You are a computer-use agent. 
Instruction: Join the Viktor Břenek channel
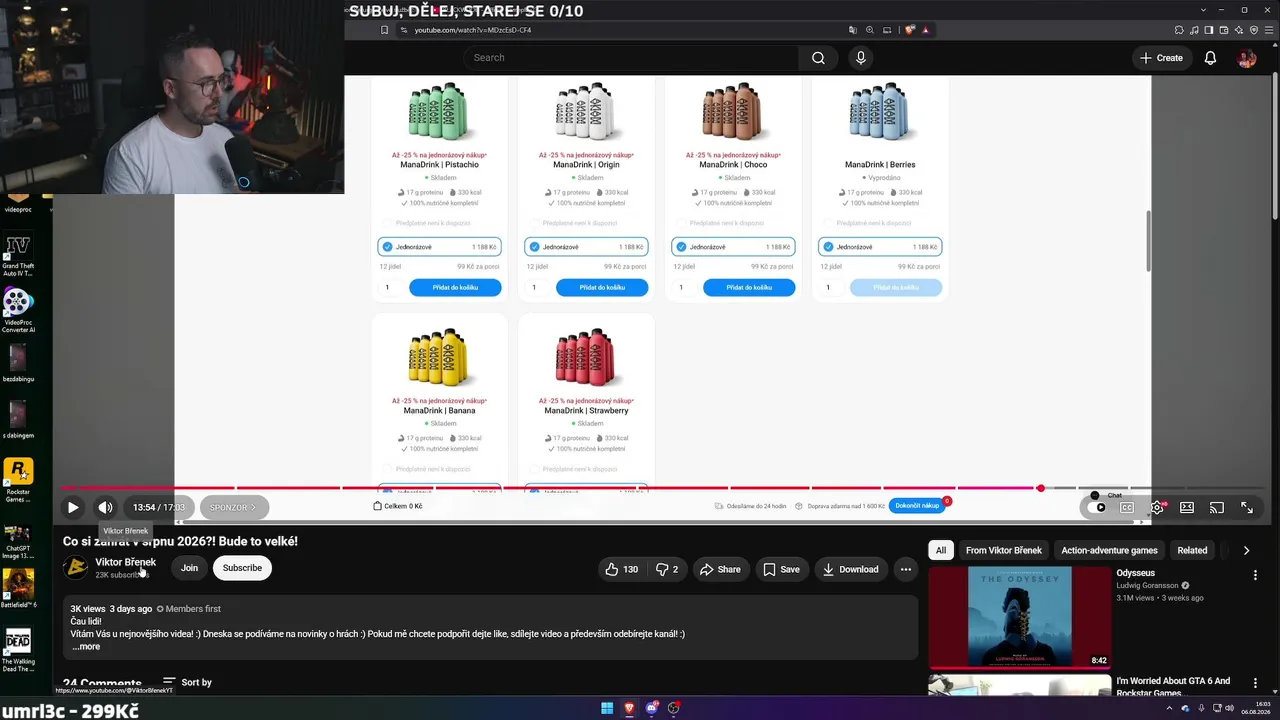[x=189, y=568]
